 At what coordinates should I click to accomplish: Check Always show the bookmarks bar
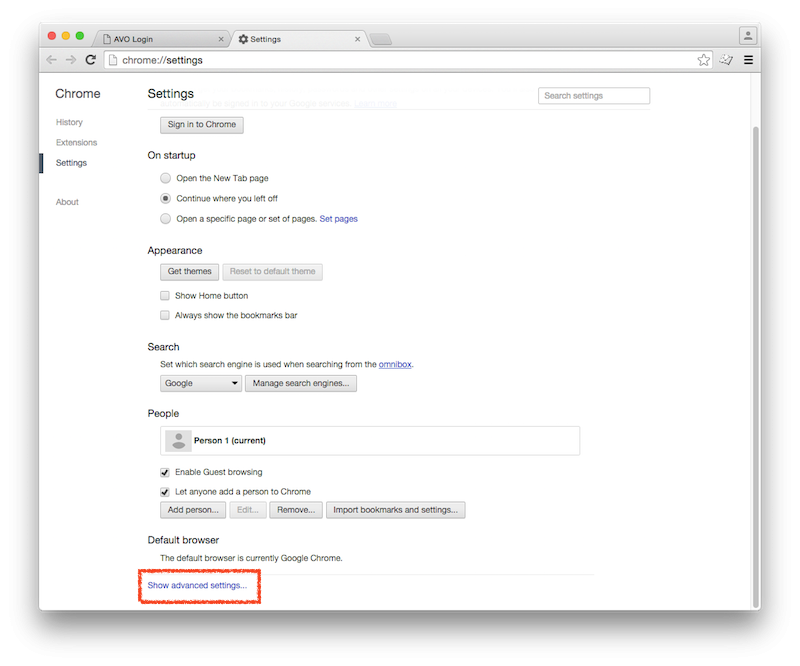coord(164,315)
